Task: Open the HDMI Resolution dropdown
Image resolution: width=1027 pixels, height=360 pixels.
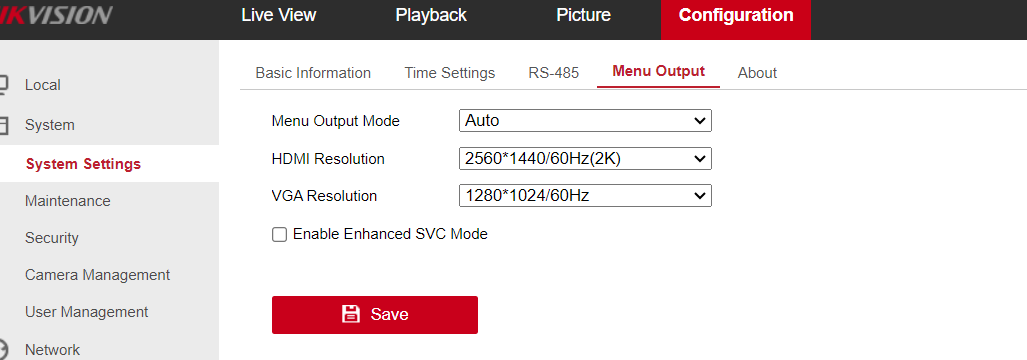Action: (x=585, y=158)
